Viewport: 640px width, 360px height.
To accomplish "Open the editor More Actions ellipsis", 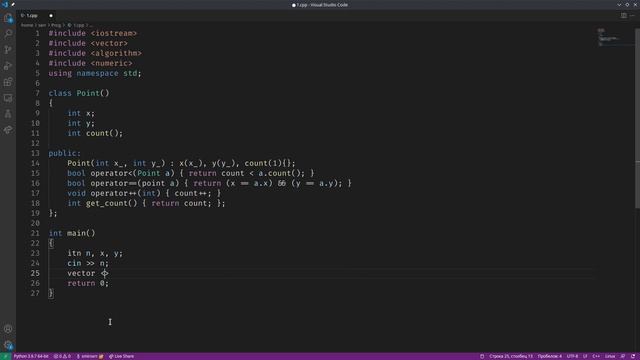I will click(632, 16).
